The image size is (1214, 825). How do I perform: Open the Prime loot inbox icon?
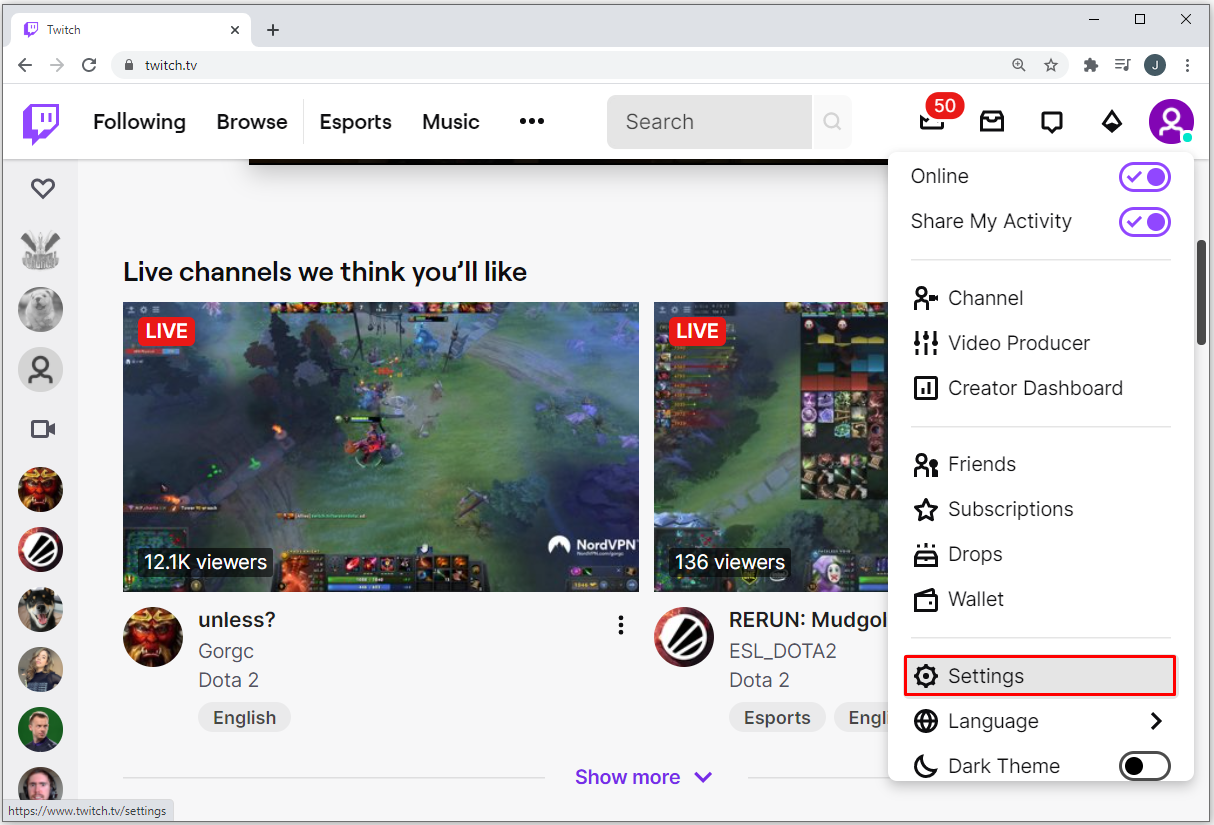(x=992, y=122)
